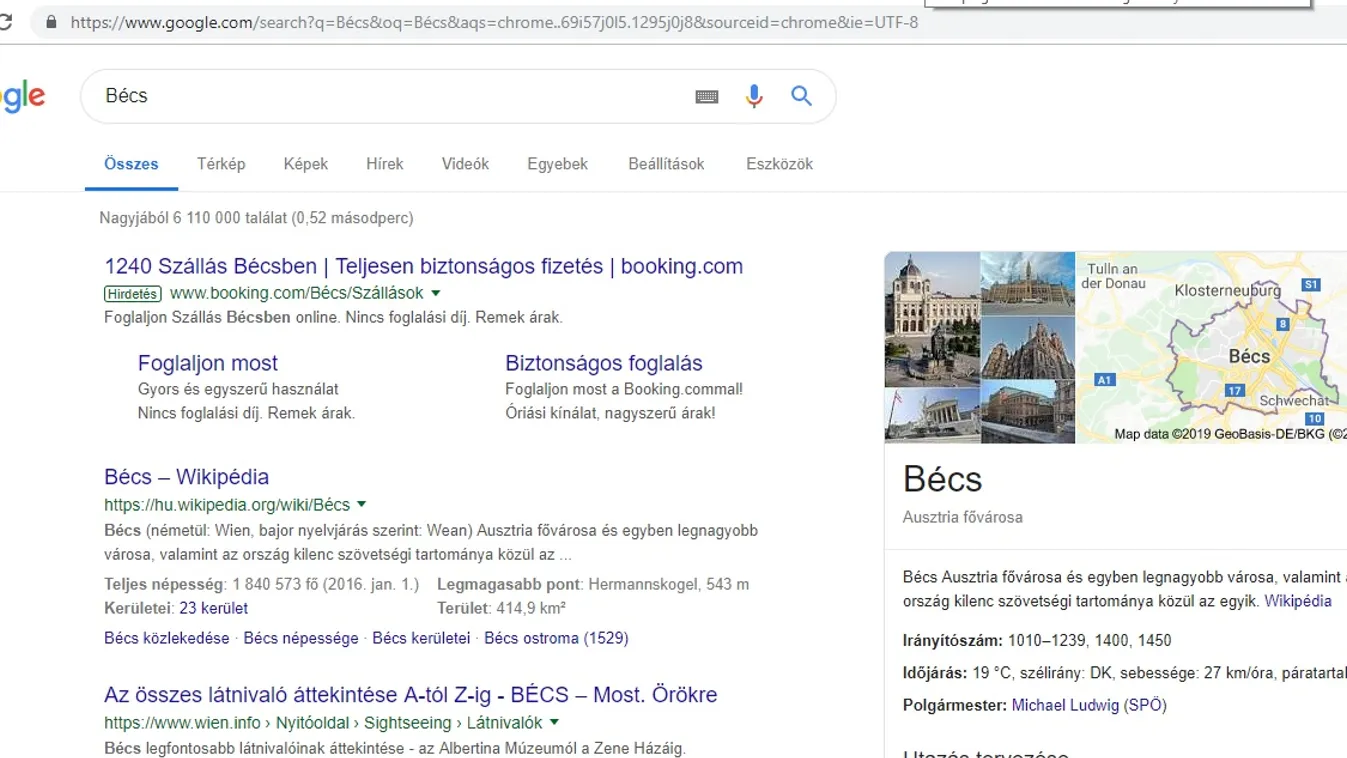Open the Rathaus city hall photo thumbnail

coord(1028,283)
